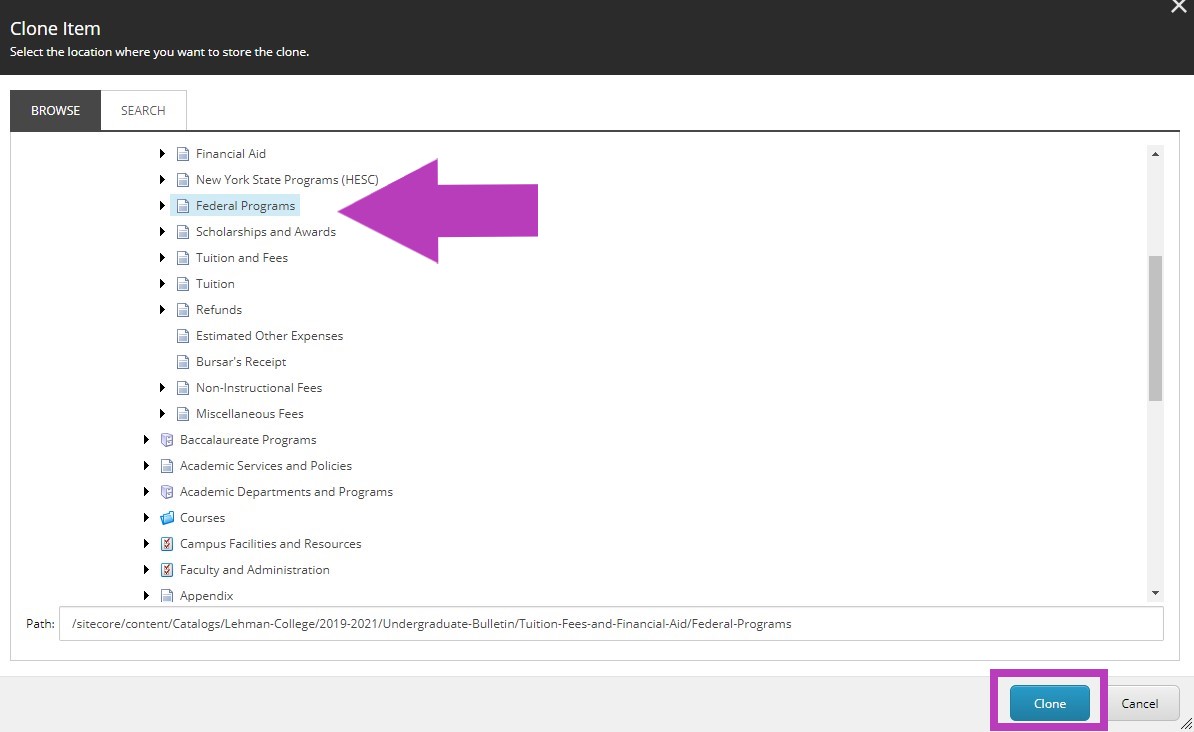Expand the Tuition node

coord(162,283)
